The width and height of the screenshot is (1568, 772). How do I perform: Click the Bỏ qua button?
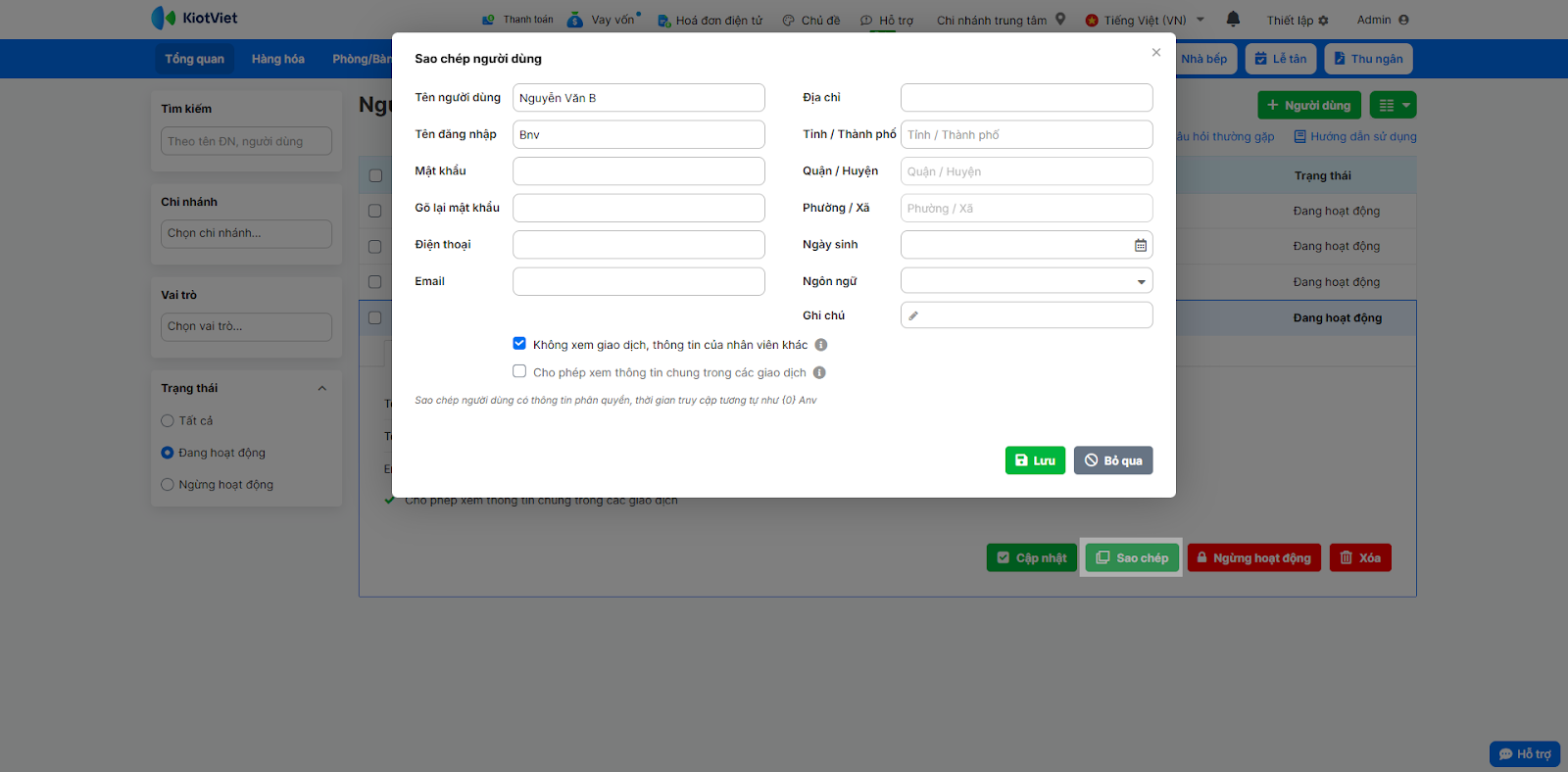click(x=1113, y=460)
